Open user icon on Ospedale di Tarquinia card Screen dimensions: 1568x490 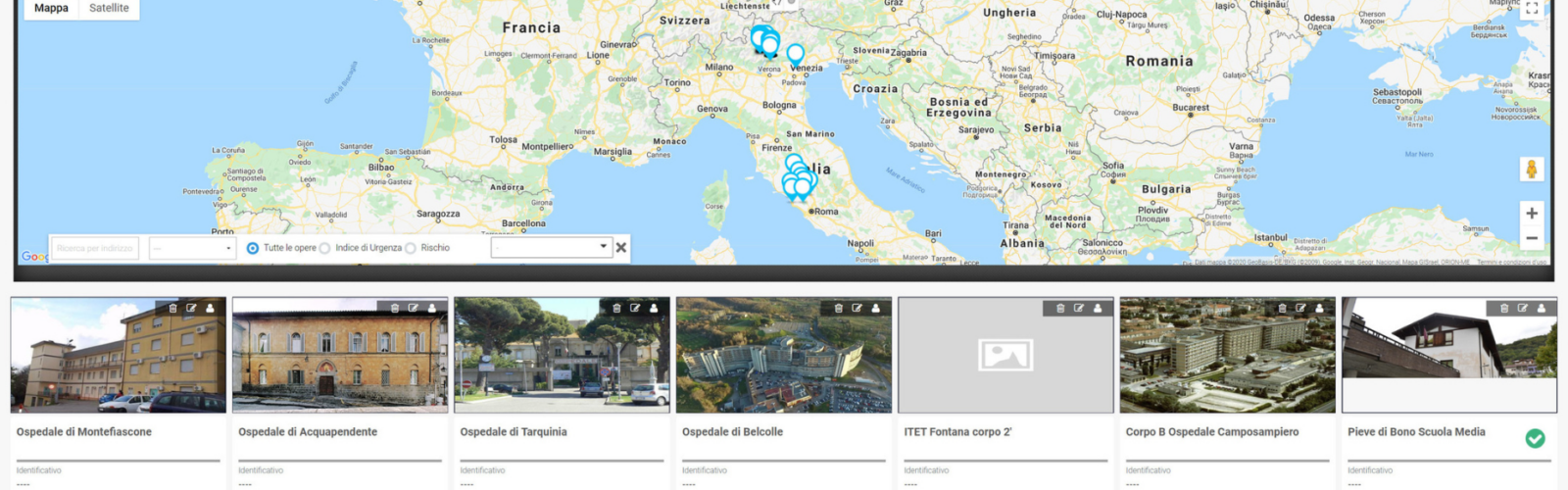click(654, 308)
